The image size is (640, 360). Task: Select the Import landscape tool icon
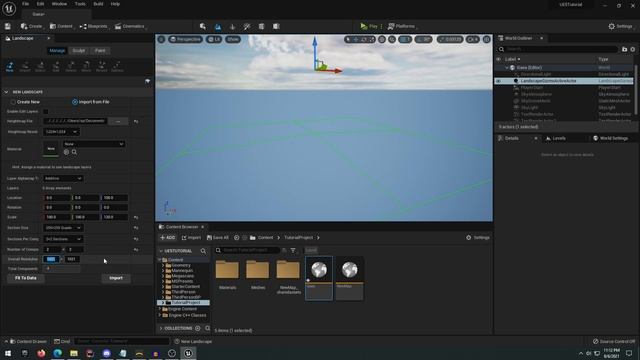(25, 66)
